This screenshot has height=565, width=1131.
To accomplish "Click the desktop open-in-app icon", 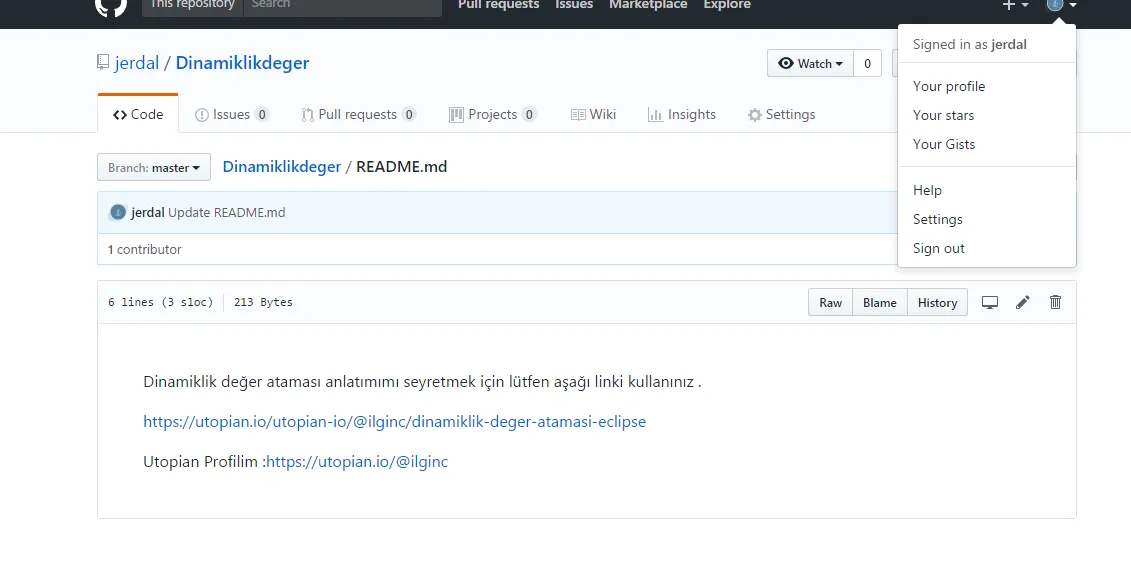I will coord(990,302).
